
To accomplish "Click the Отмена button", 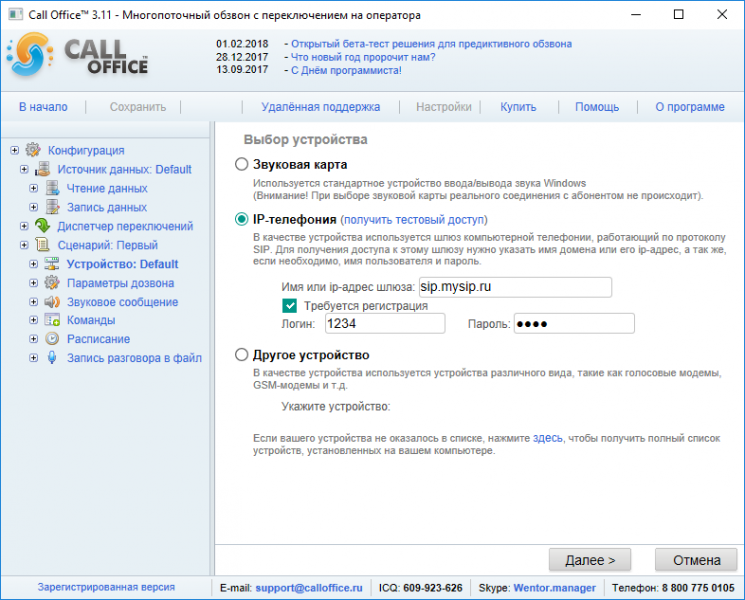I will click(x=696, y=560).
